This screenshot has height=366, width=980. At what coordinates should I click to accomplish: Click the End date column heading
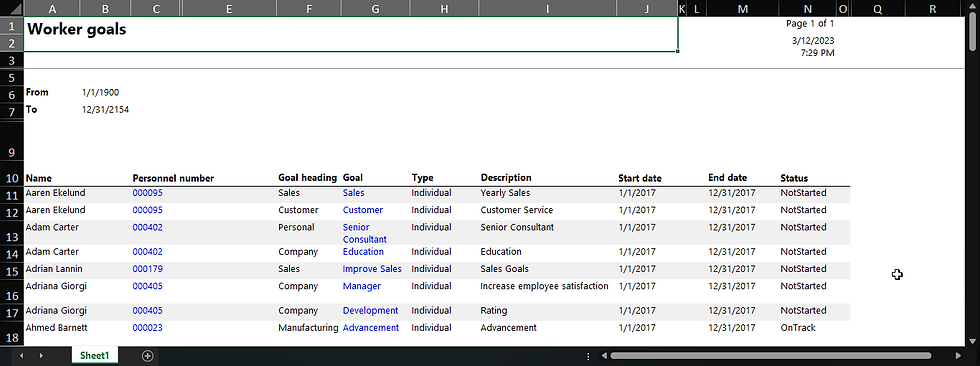click(728, 178)
